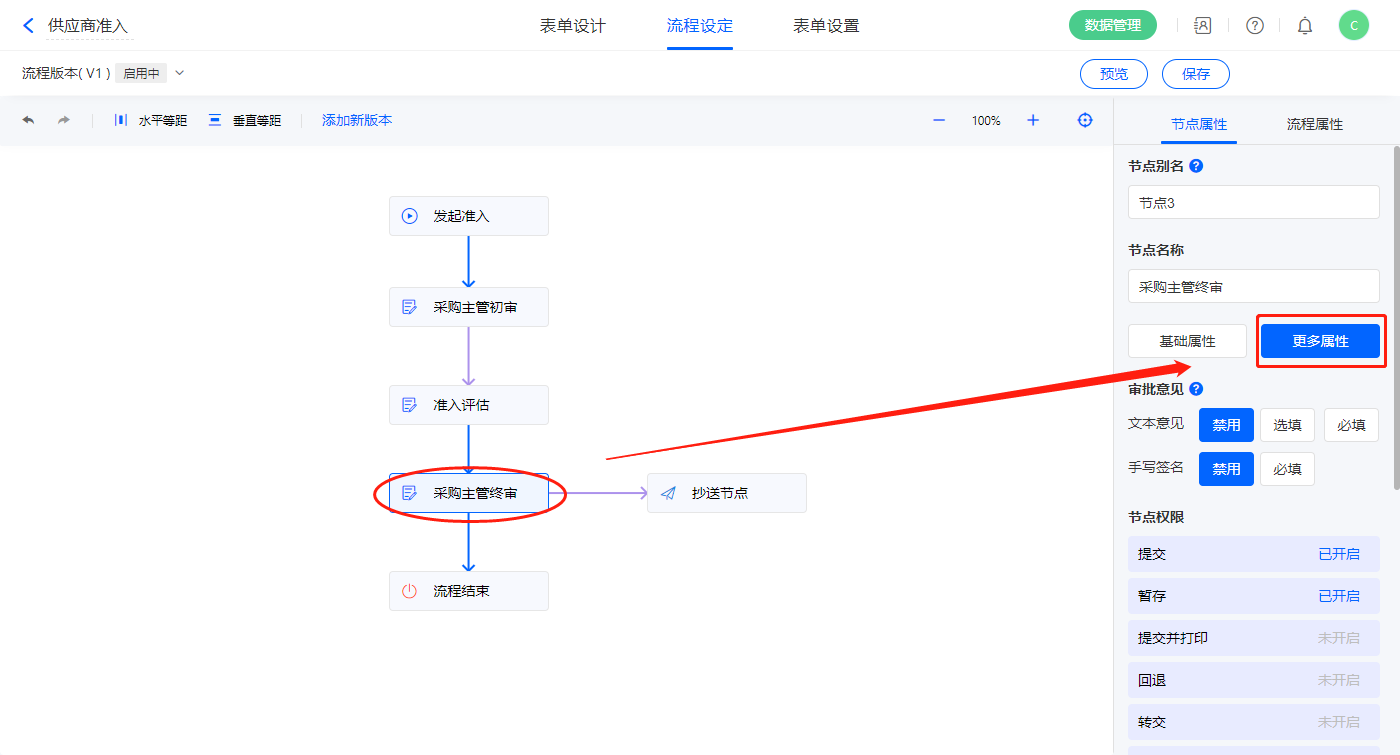Screen dimensions: 1400x755
Task: Click the undo arrow icon
Action: click(28, 120)
